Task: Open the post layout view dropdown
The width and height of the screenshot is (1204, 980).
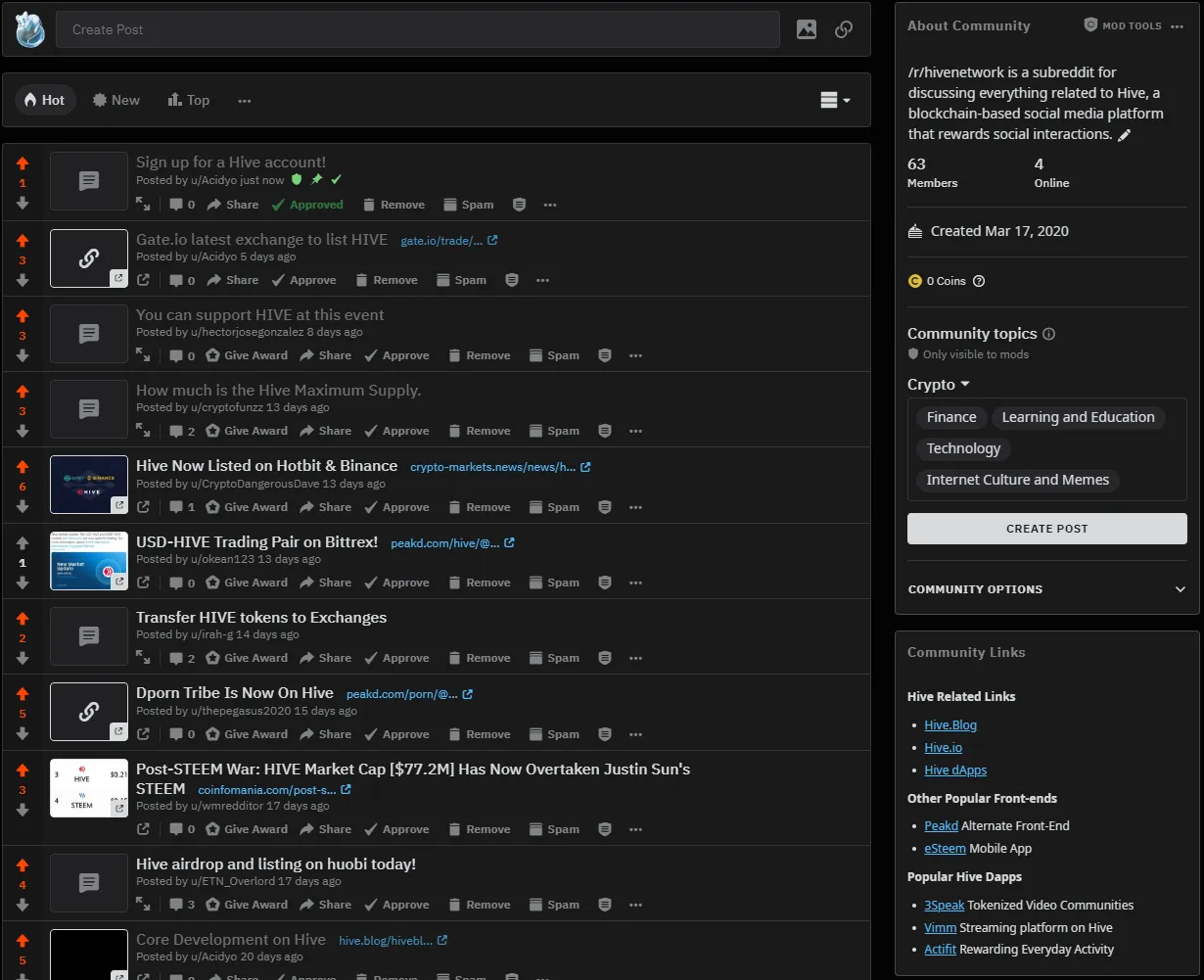Action: point(835,100)
